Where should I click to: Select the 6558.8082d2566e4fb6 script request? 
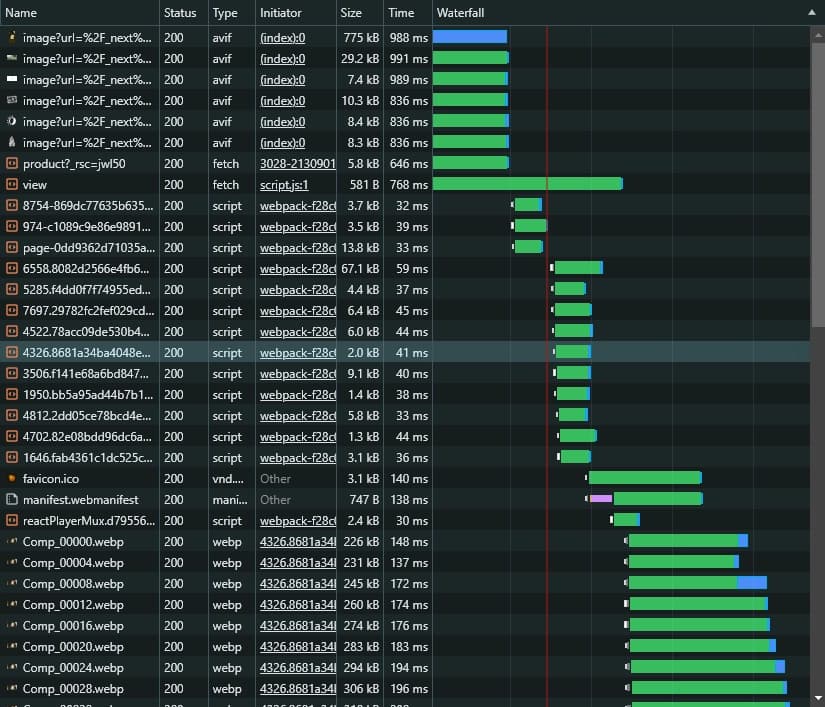point(87,269)
